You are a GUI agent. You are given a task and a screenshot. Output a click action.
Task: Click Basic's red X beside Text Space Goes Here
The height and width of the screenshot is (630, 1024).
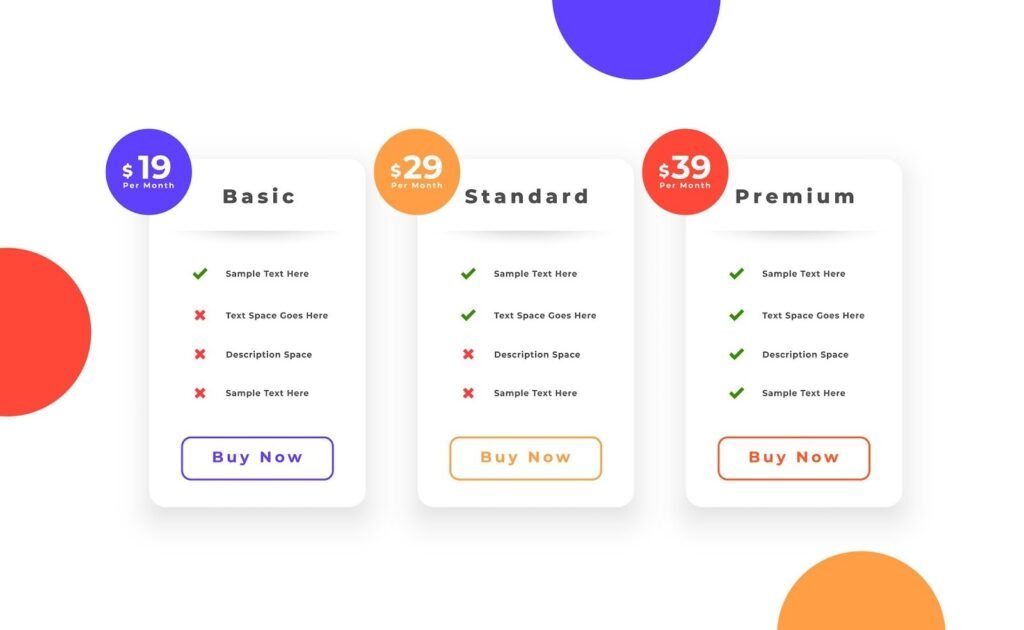200,315
